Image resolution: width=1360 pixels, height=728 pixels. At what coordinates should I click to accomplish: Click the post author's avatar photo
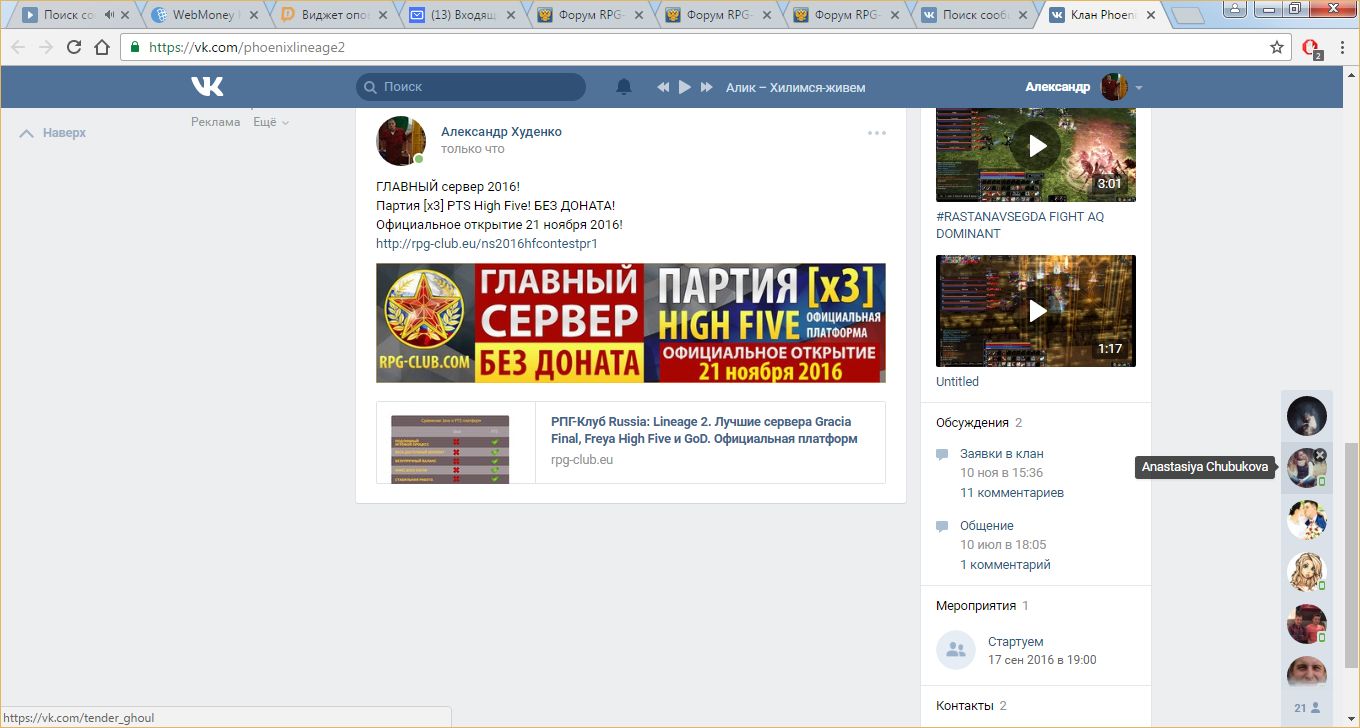point(401,140)
